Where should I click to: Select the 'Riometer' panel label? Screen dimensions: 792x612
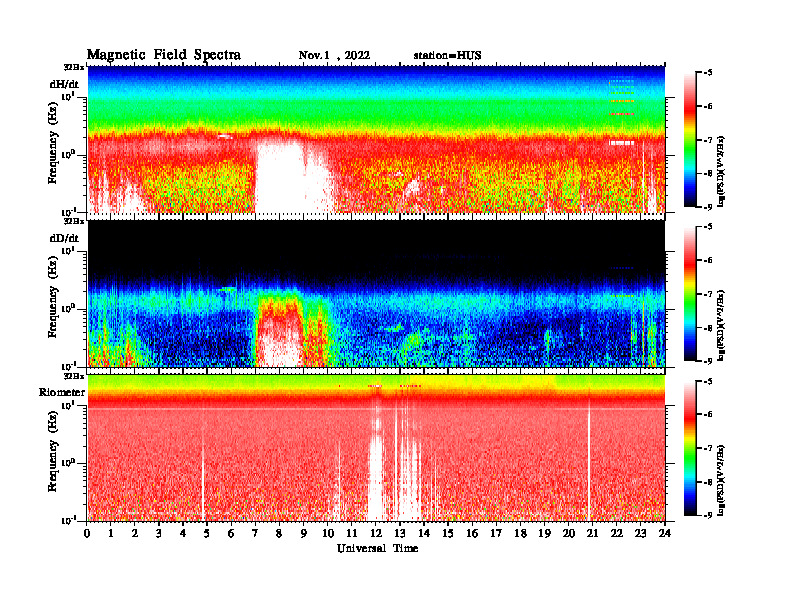[62, 392]
